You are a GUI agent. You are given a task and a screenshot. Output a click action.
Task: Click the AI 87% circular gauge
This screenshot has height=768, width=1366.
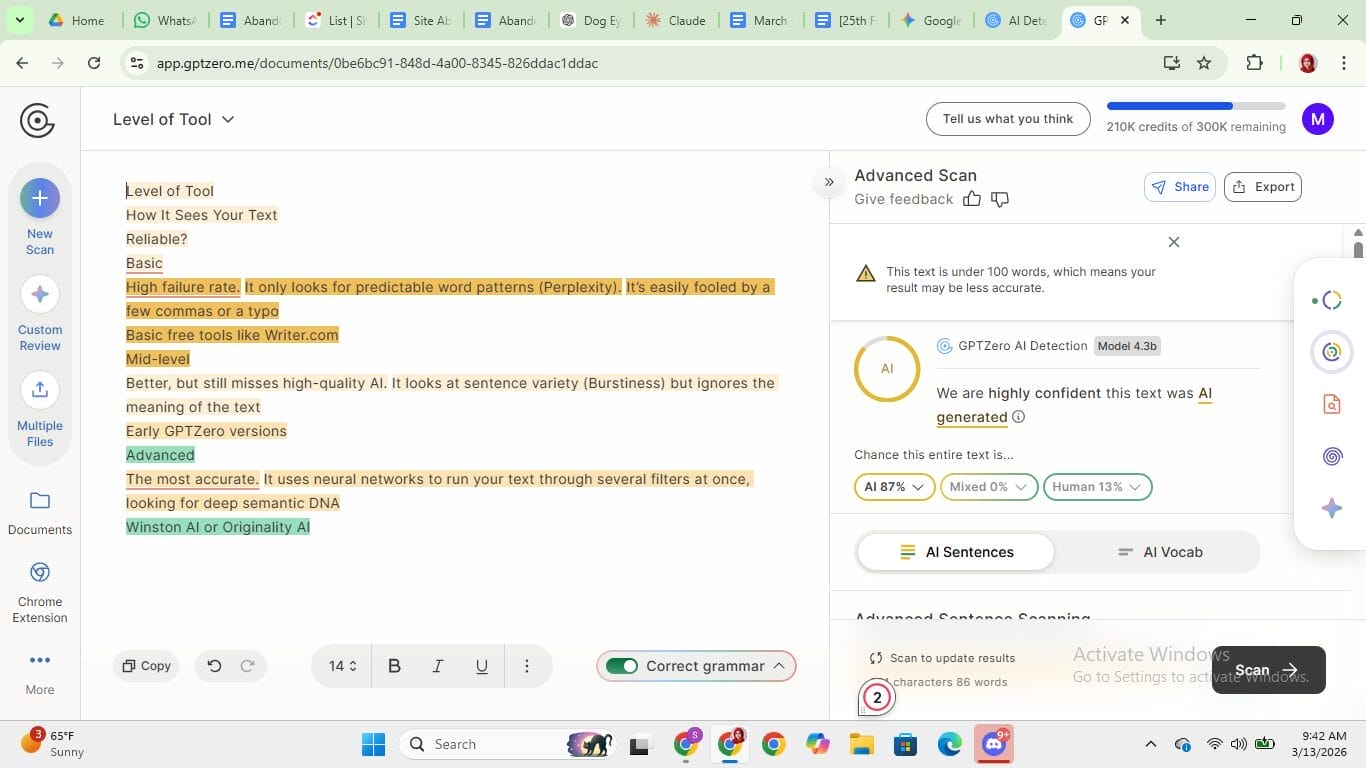(x=887, y=369)
